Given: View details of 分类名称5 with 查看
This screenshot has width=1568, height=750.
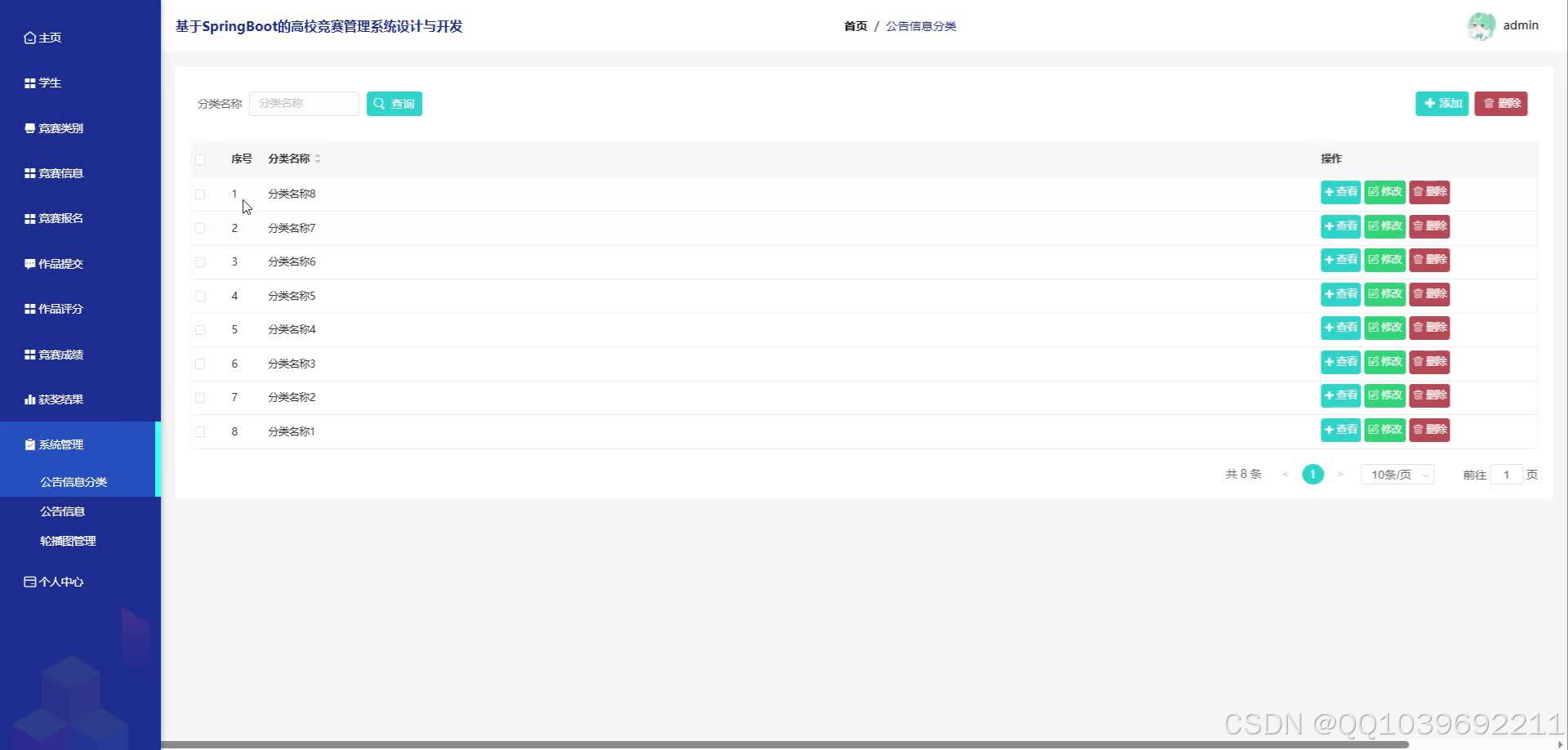Looking at the screenshot, I should 1340,294.
